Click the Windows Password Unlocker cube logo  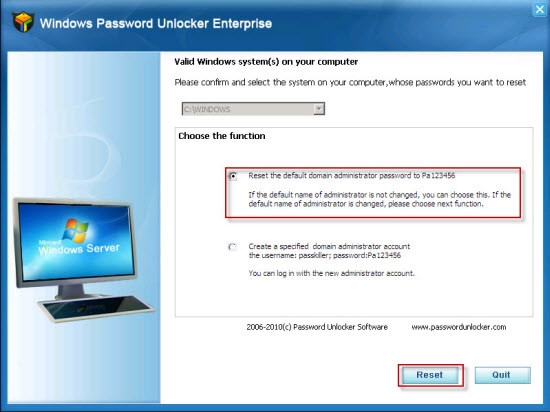point(23,22)
